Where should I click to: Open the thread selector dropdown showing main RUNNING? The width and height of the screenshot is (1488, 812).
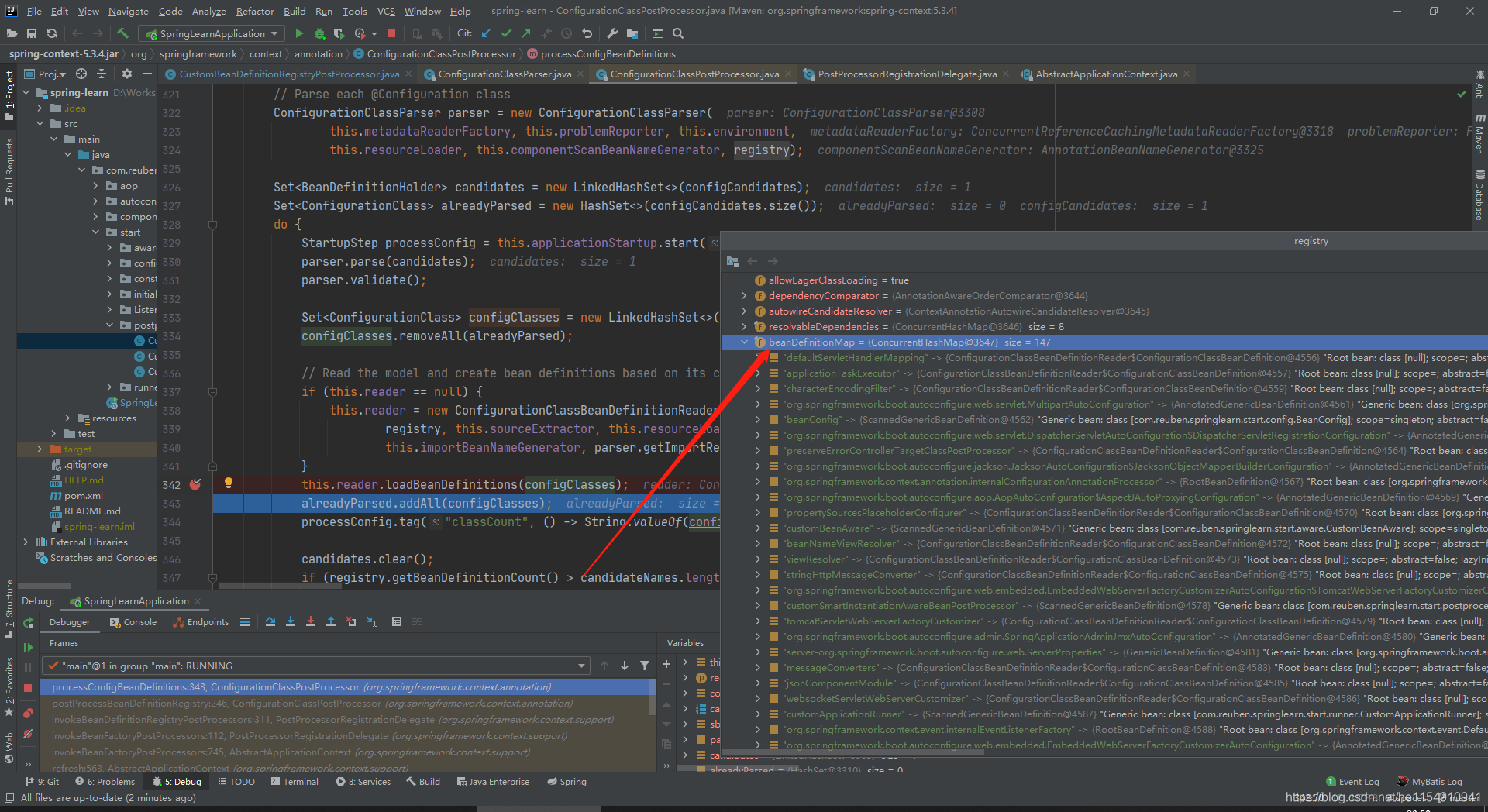(316, 666)
